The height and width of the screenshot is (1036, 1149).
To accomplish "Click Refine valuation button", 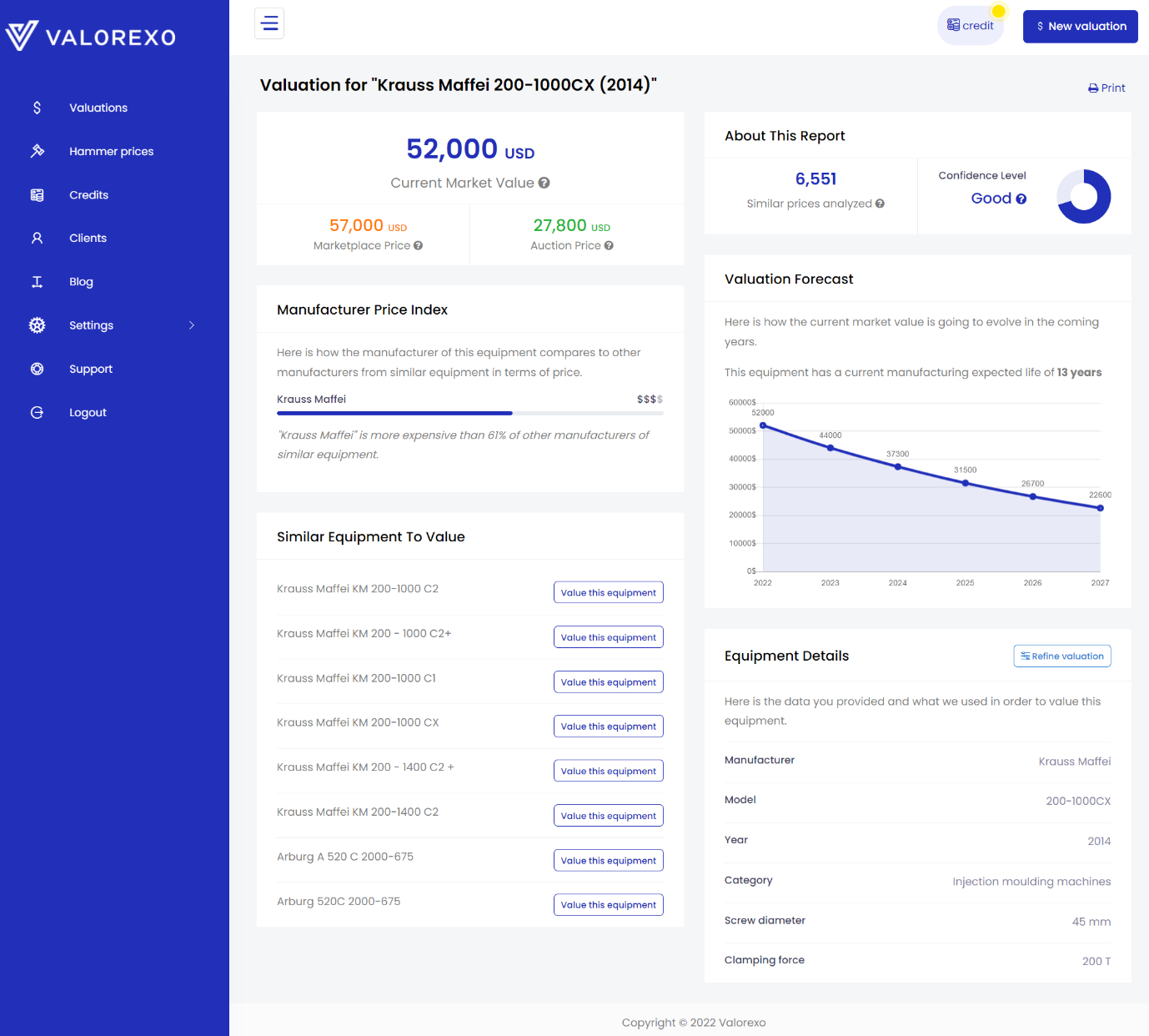I will point(1062,656).
